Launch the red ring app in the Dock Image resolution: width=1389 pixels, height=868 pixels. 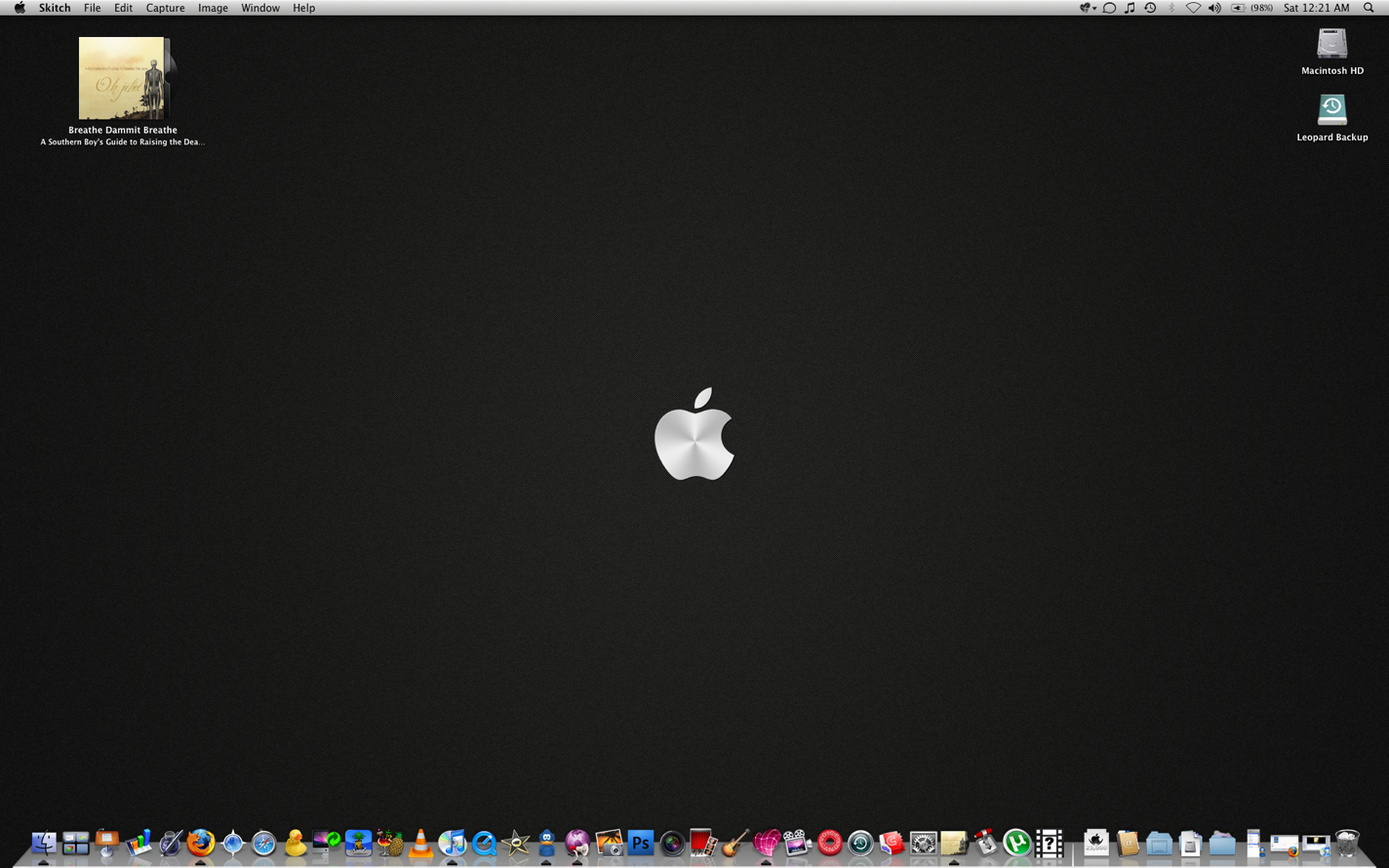pos(829,843)
